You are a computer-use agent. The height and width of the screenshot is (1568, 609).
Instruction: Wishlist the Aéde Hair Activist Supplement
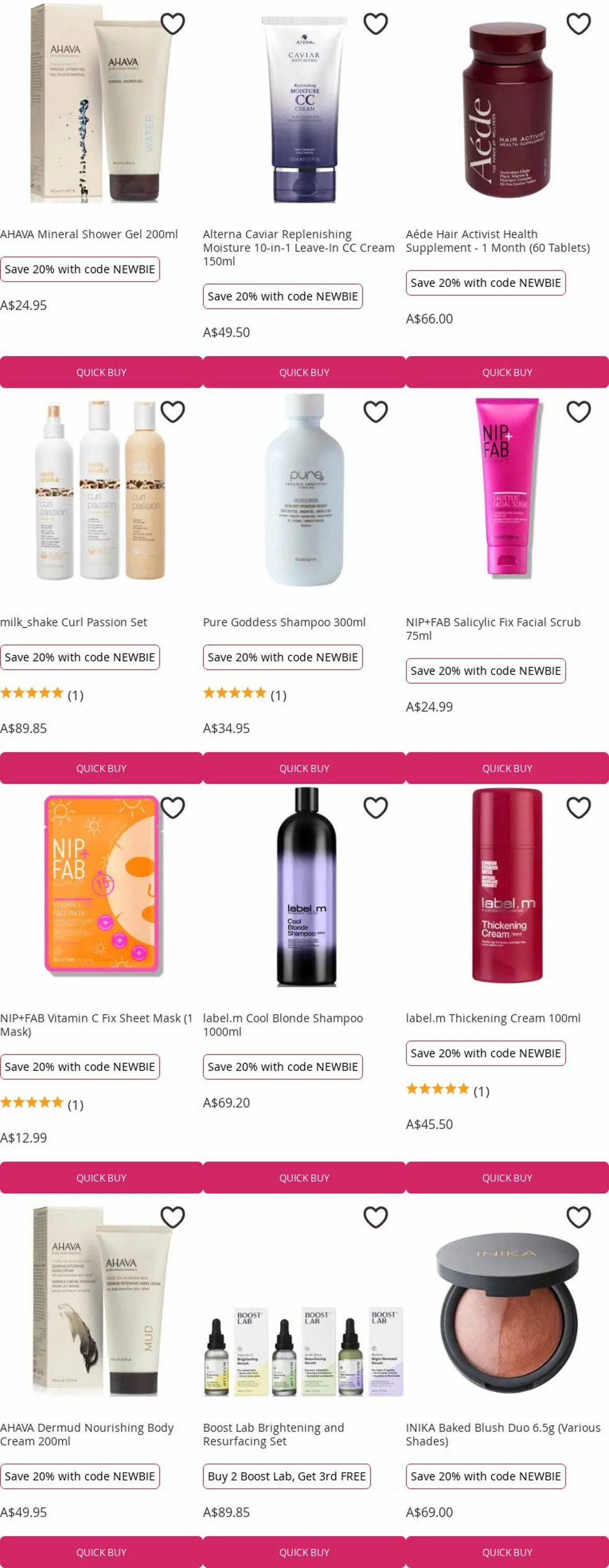point(579,24)
